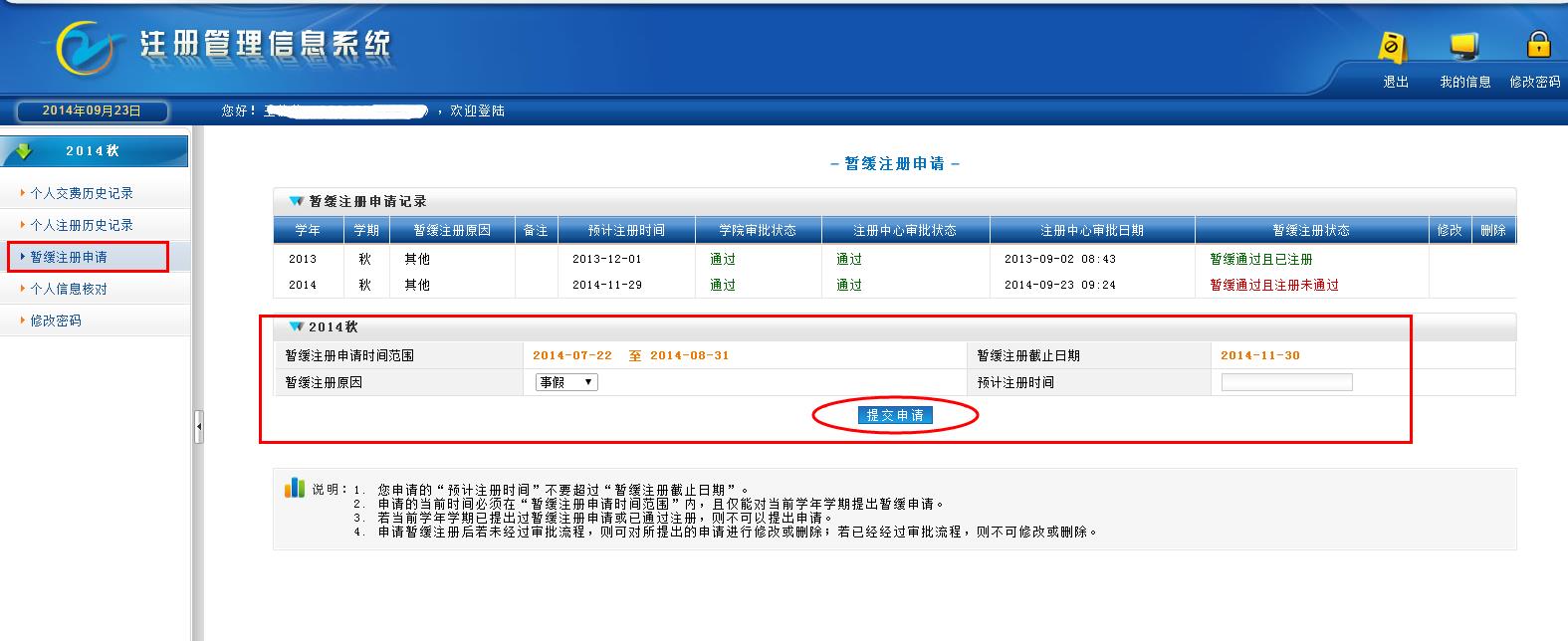Collapse the 2014秋 form section triangle
This screenshot has height=641, width=1568.
pos(296,327)
